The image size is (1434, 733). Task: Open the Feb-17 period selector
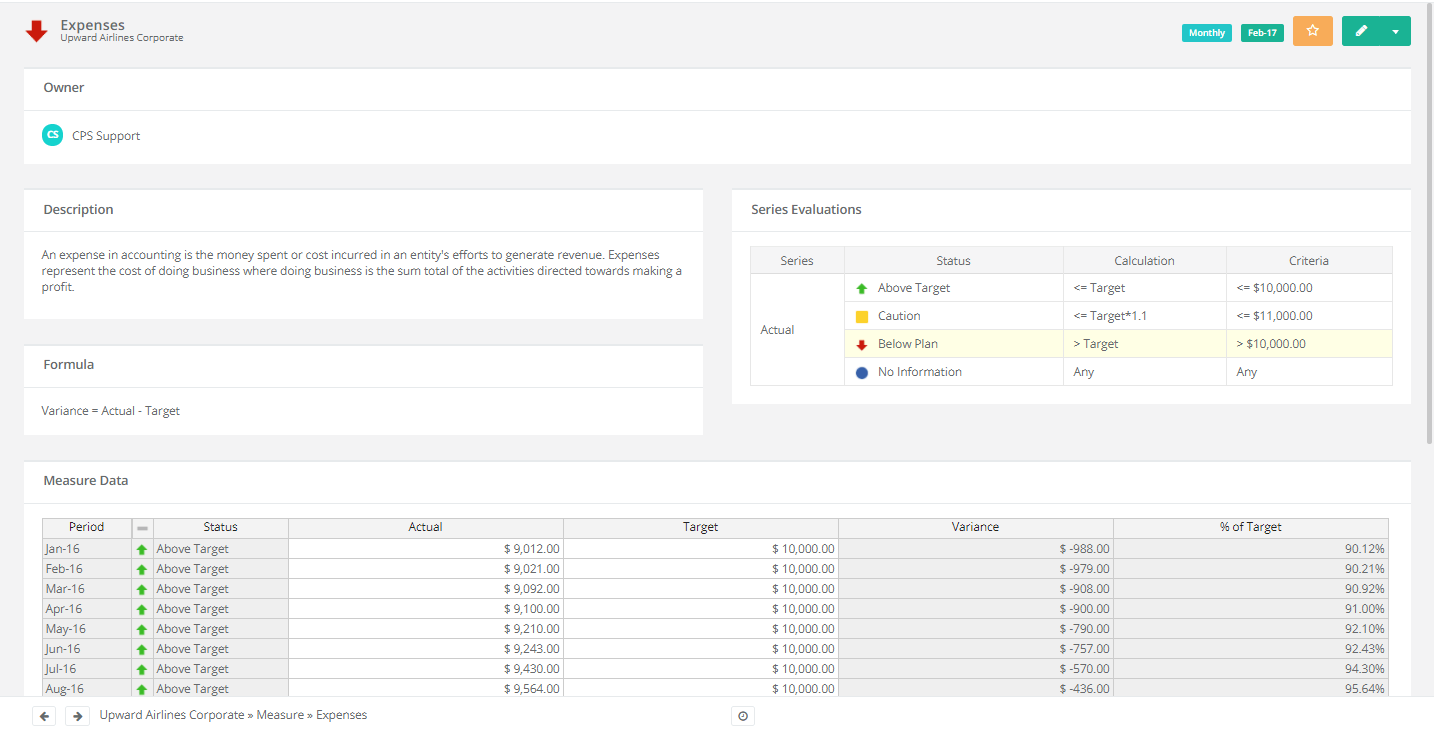pyautogui.click(x=1261, y=32)
